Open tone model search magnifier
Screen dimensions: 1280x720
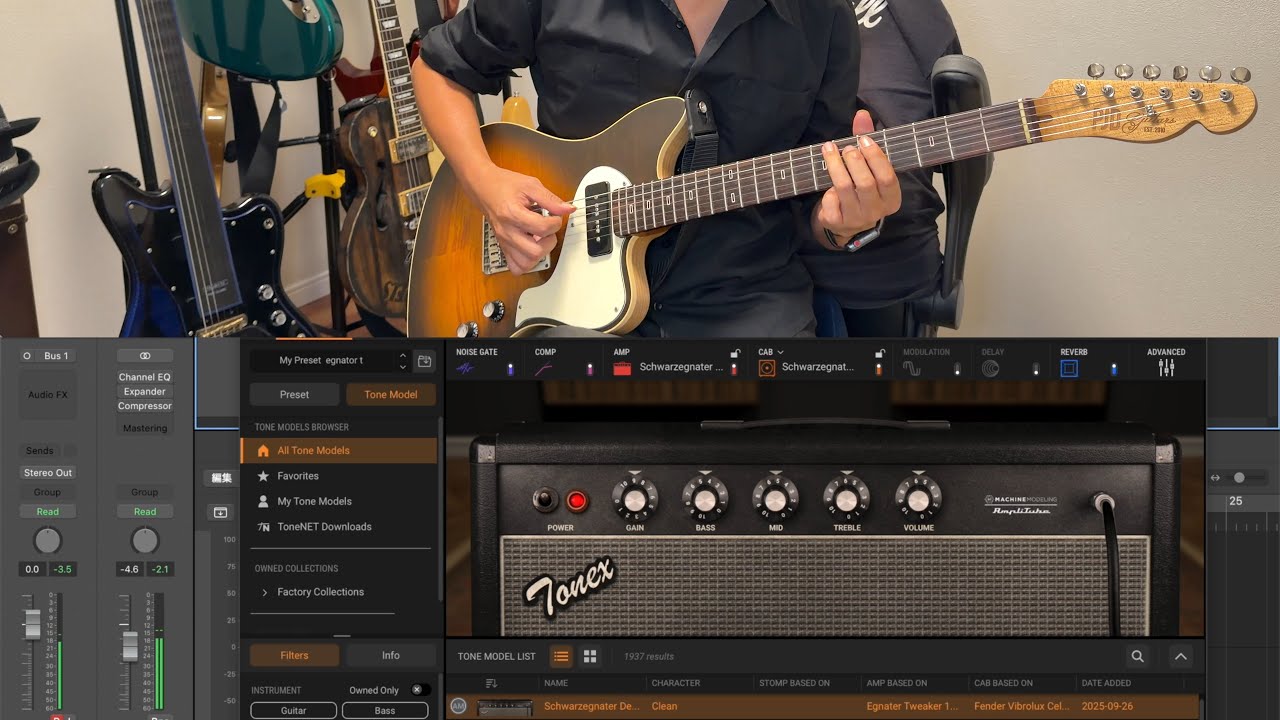(x=1137, y=656)
